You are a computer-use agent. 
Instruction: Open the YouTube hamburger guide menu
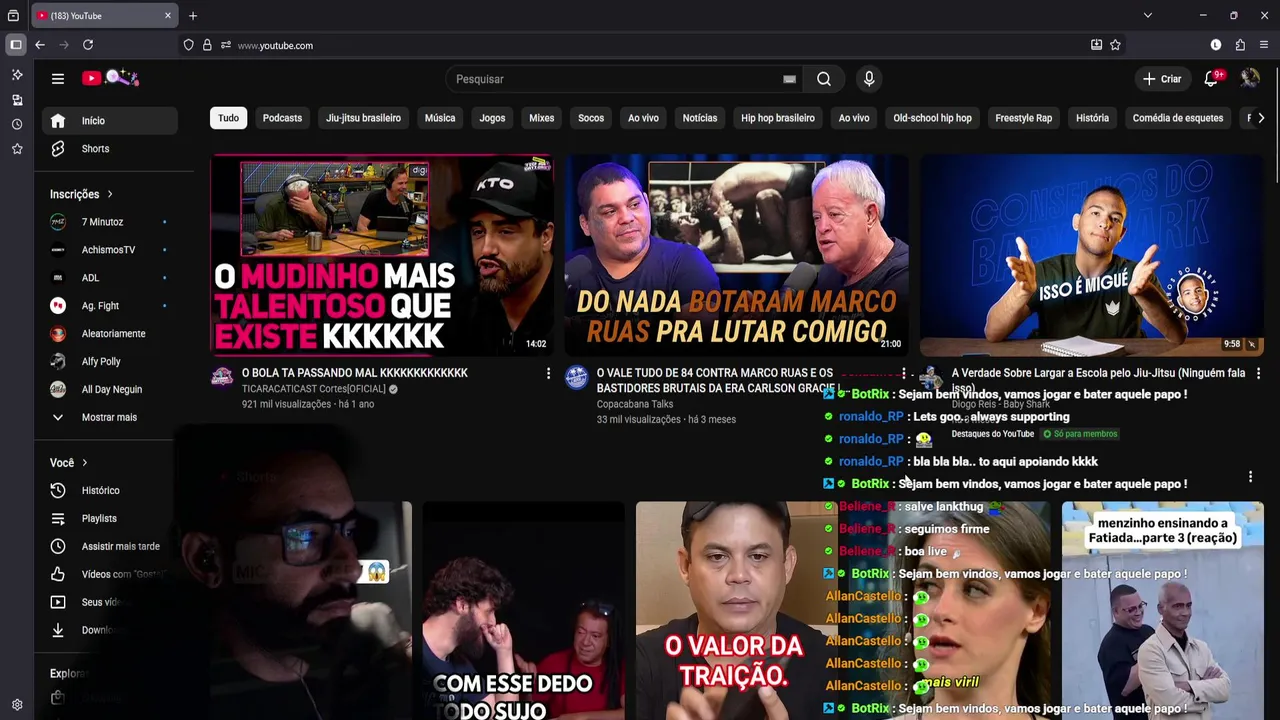[58, 79]
